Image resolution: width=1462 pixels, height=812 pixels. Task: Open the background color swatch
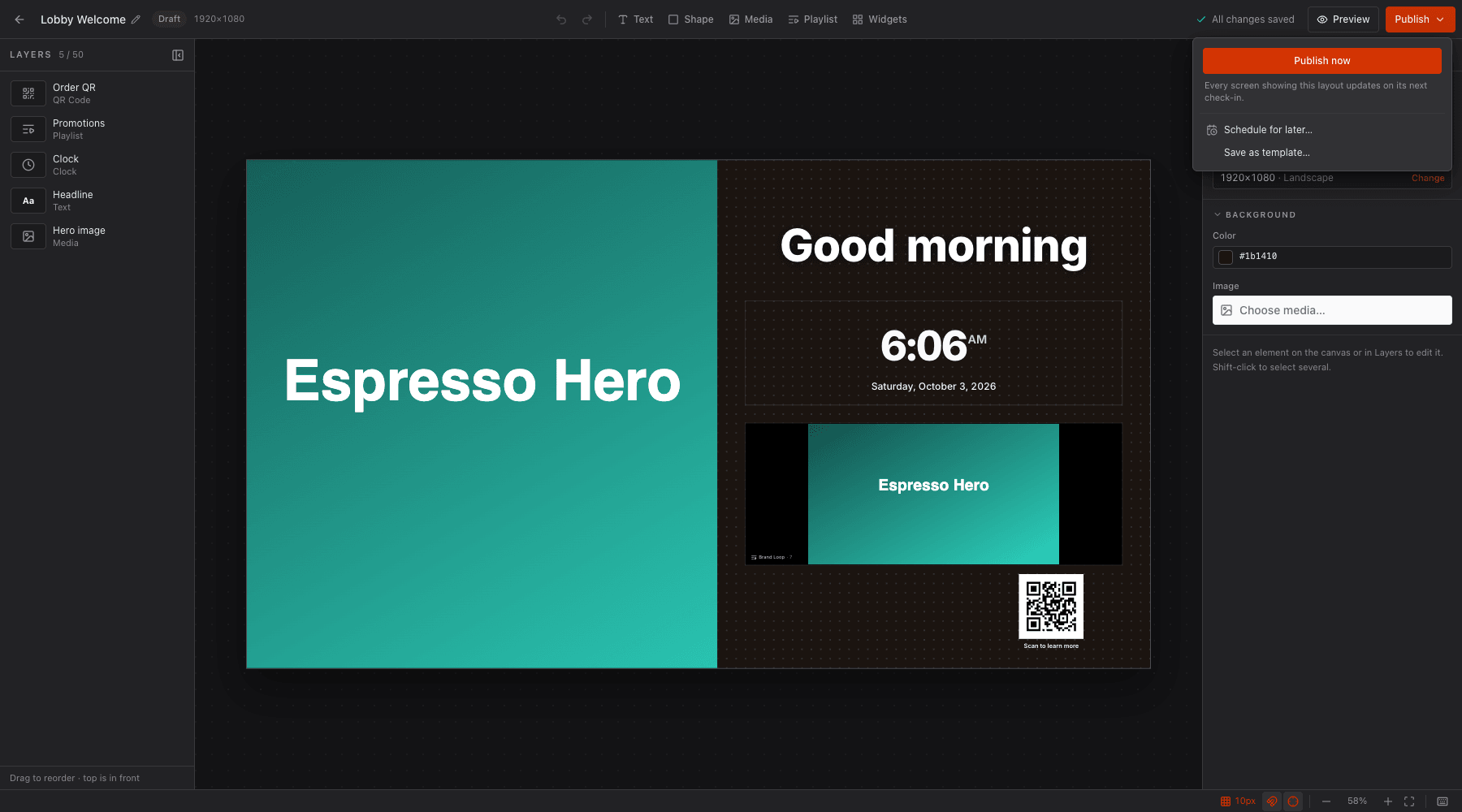pyautogui.click(x=1226, y=257)
